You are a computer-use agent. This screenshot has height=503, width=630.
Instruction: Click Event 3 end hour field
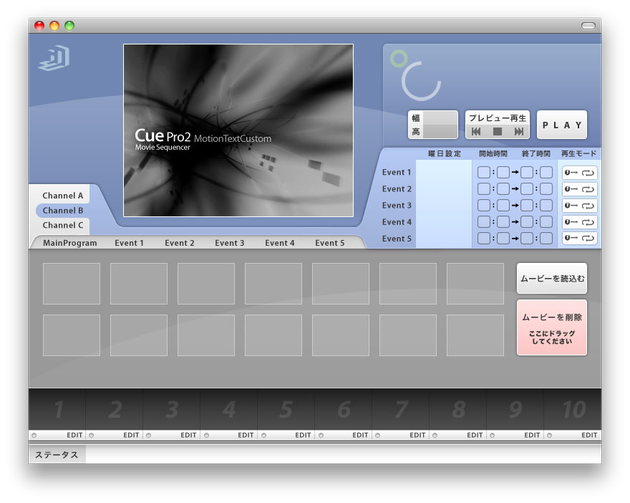[x=526, y=206]
